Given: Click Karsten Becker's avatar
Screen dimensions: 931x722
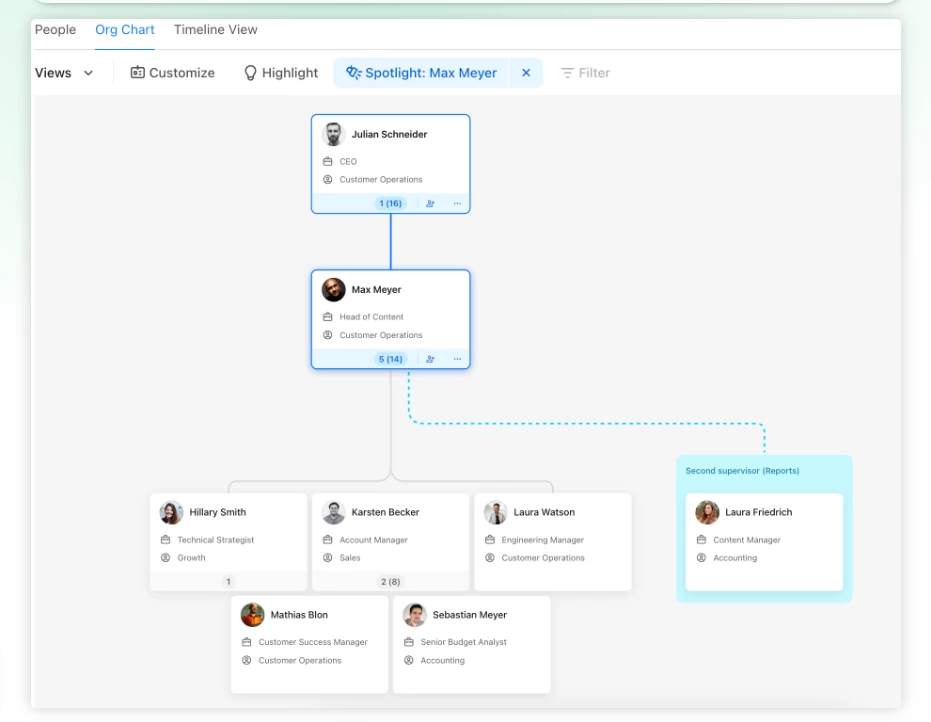Looking at the screenshot, I should click(x=334, y=512).
